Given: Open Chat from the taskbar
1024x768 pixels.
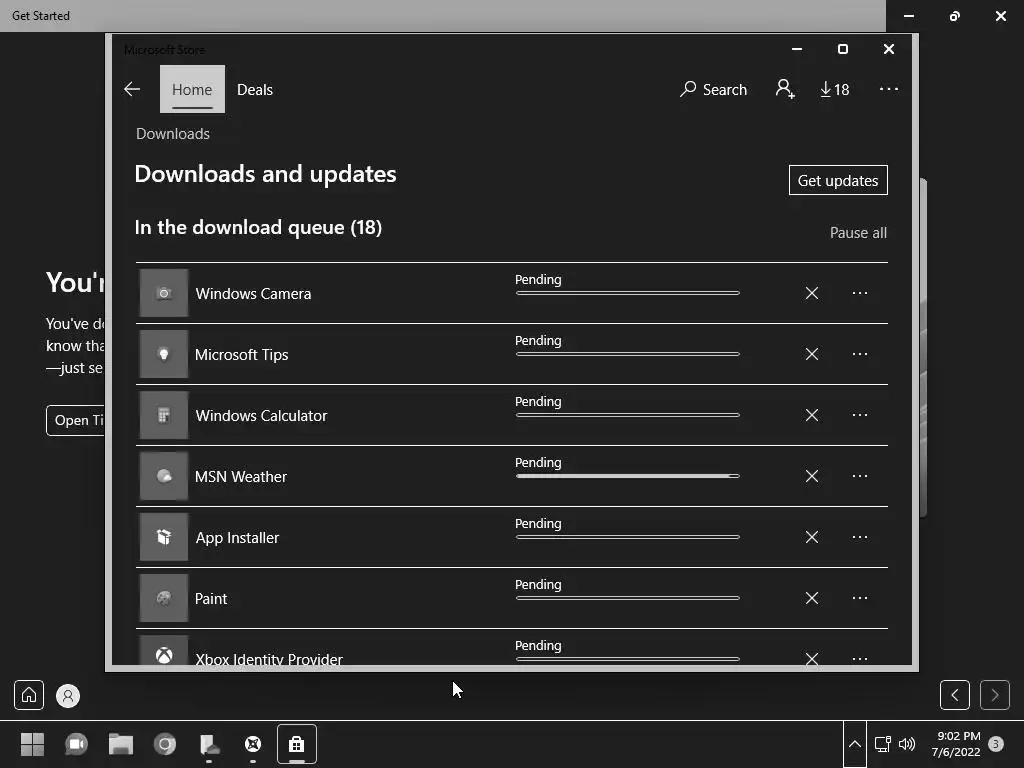Looking at the screenshot, I should click(76, 744).
